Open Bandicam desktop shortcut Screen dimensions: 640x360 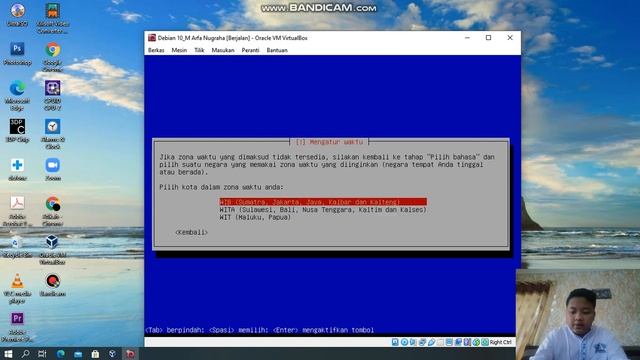pos(53,285)
